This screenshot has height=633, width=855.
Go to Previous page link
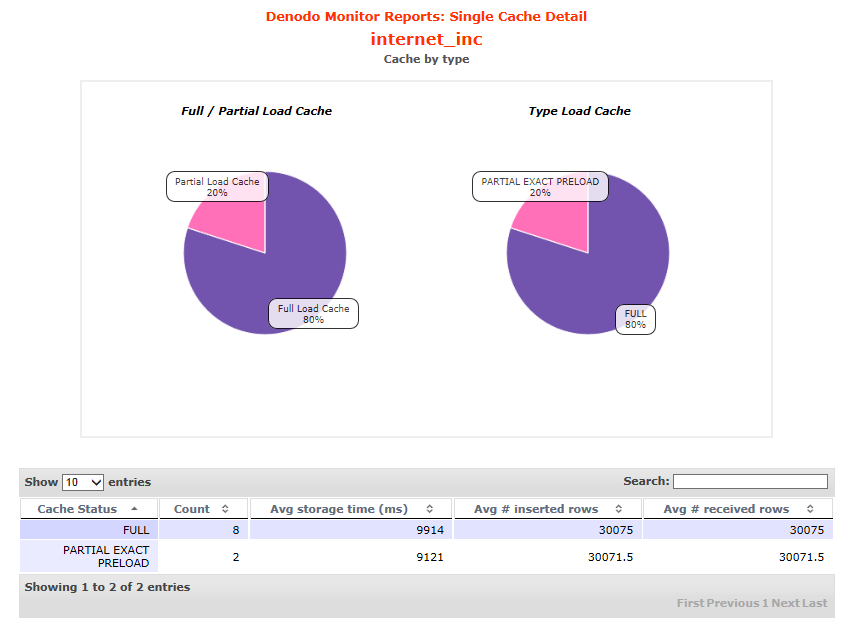(732, 603)
